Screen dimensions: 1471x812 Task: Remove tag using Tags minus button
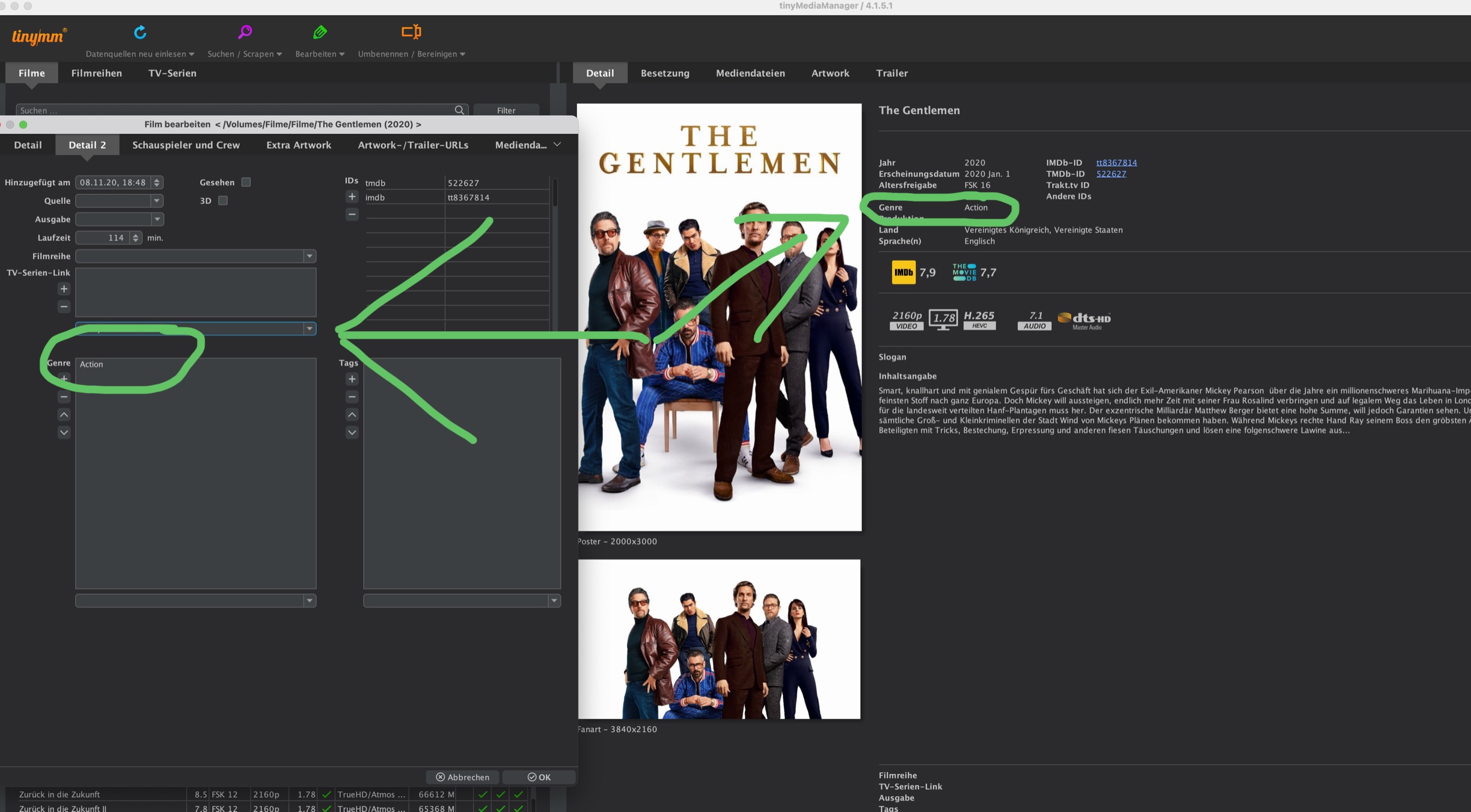click(352, 397)
